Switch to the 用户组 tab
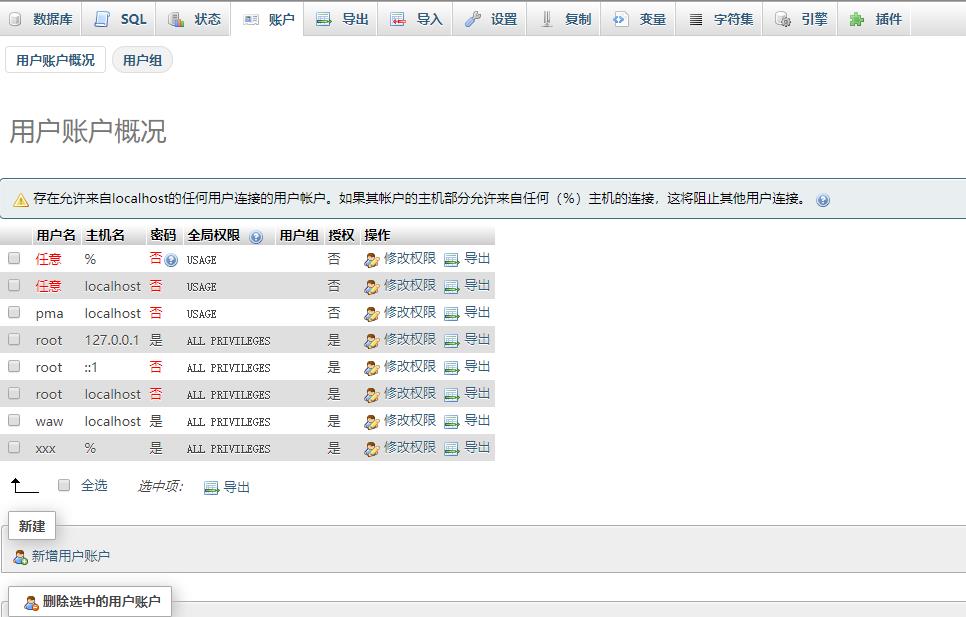The width and height of the screenshot is (966, 617). coord(141,59)
